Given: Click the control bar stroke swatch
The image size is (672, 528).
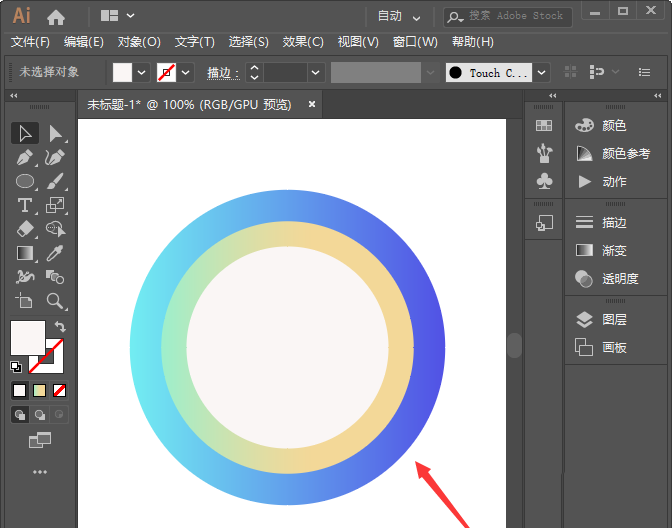Looking at the screenshot, I should click(166, 72).
